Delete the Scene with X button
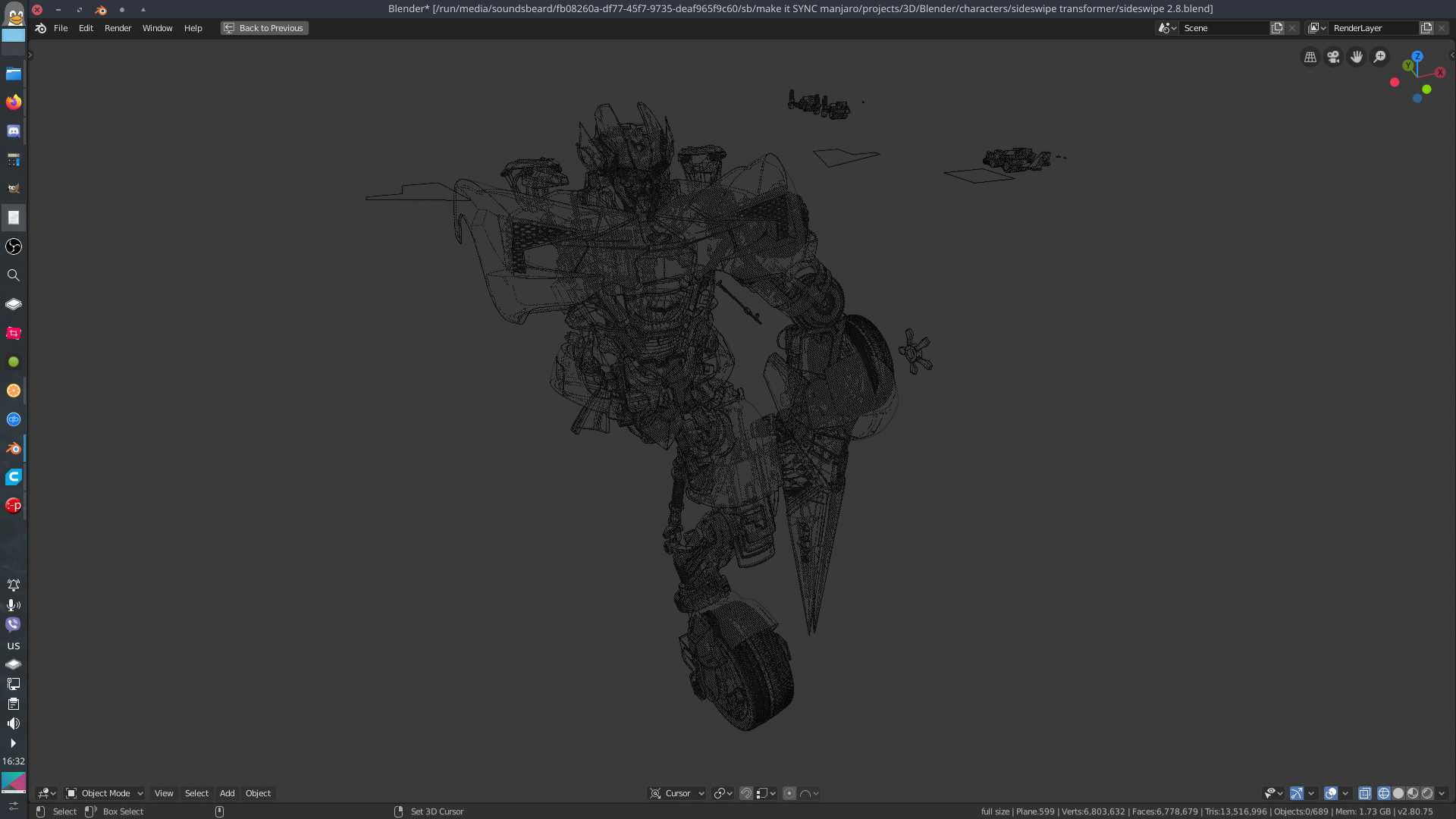The width and height of the screenshot is (1456, 819). click(1293, 28)
